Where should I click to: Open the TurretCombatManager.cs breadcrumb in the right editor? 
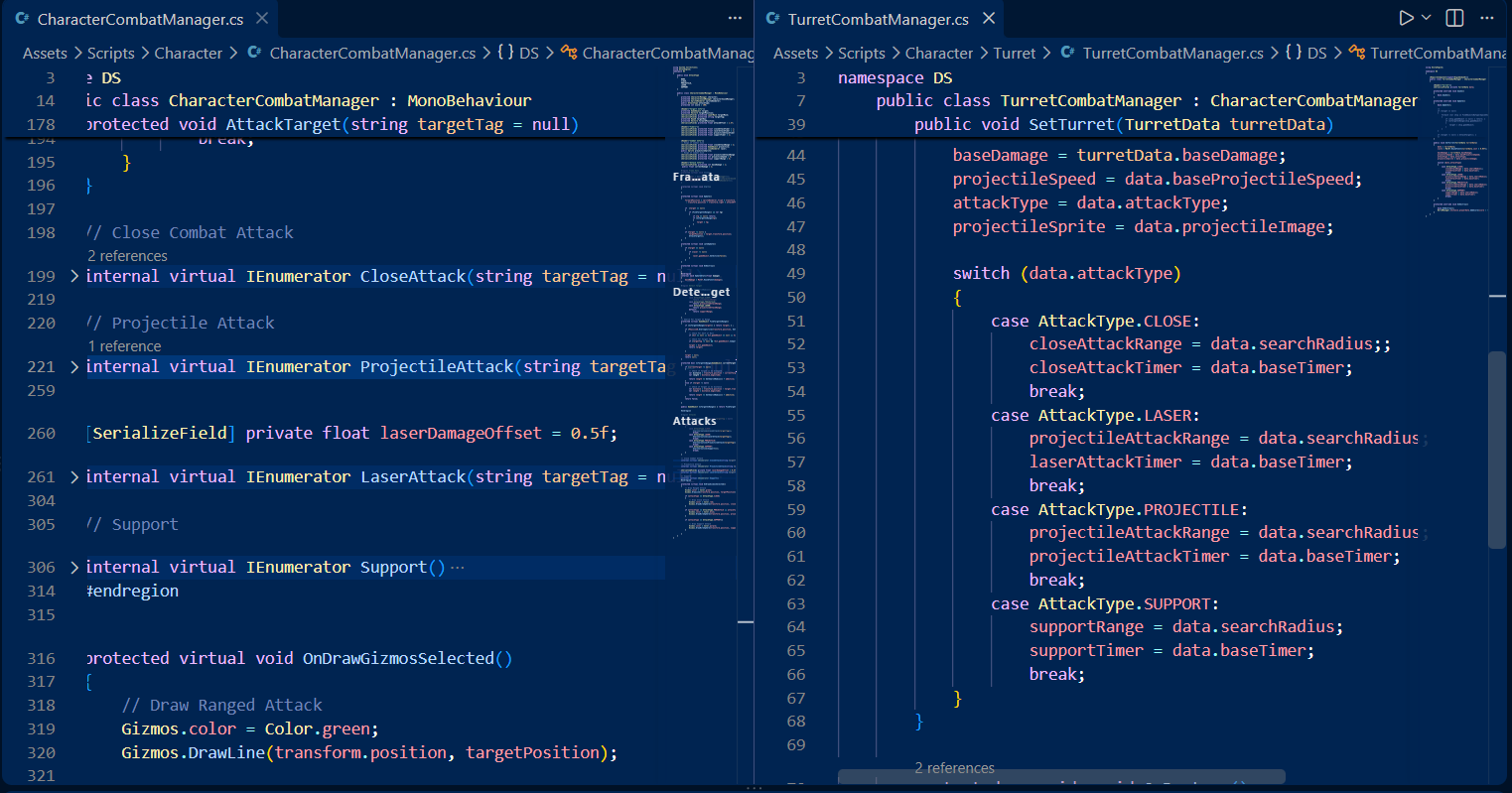pyautogui.click(x=1172, y=54)
